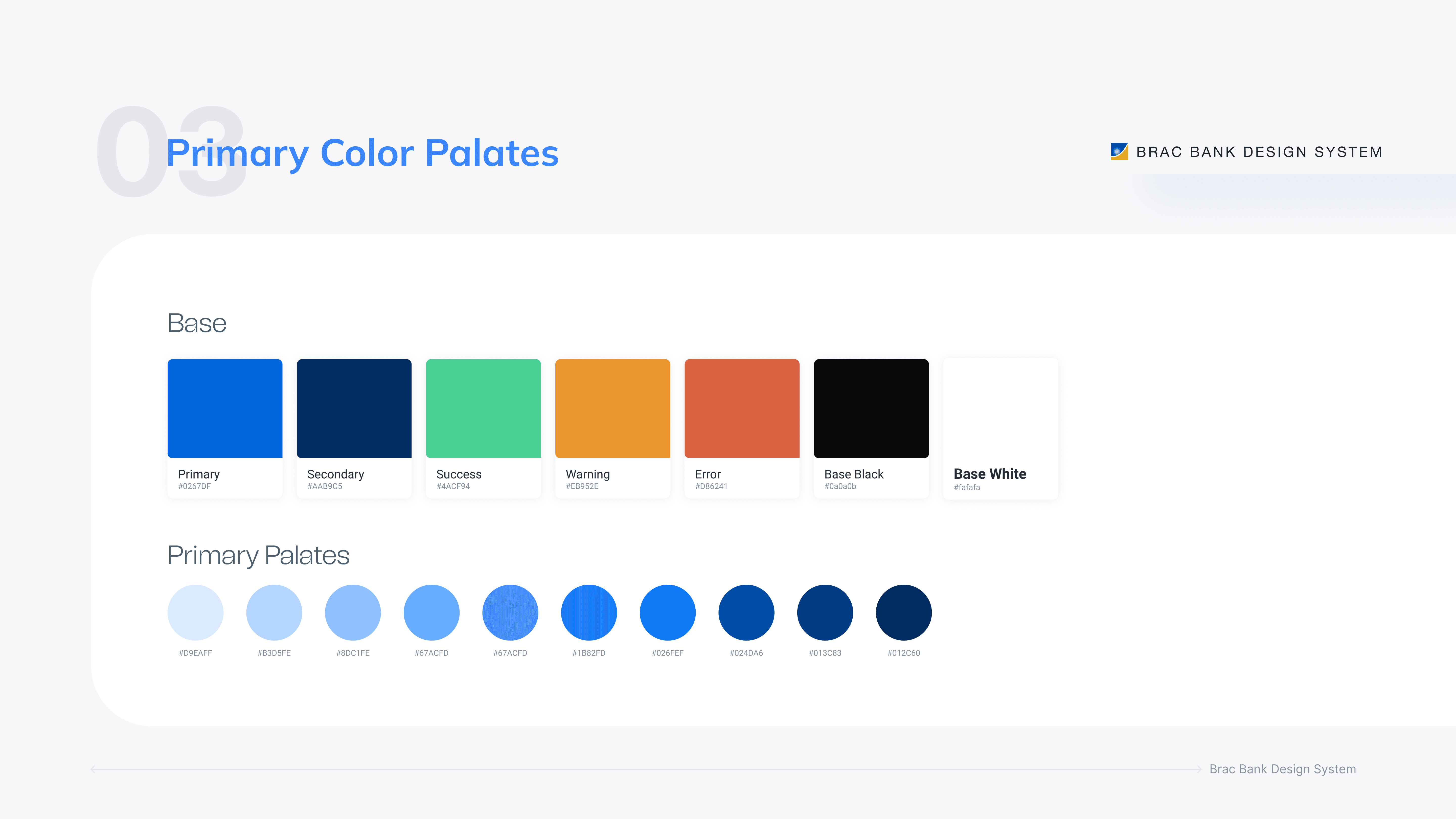1456x819 pixels.
Task: Pick the #012C60 darkest blue circle
Action: click(x=903, y=612)
